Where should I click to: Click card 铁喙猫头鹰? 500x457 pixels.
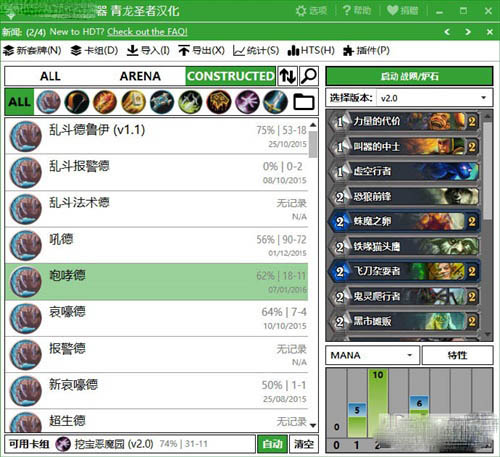[x=404, y=246]
